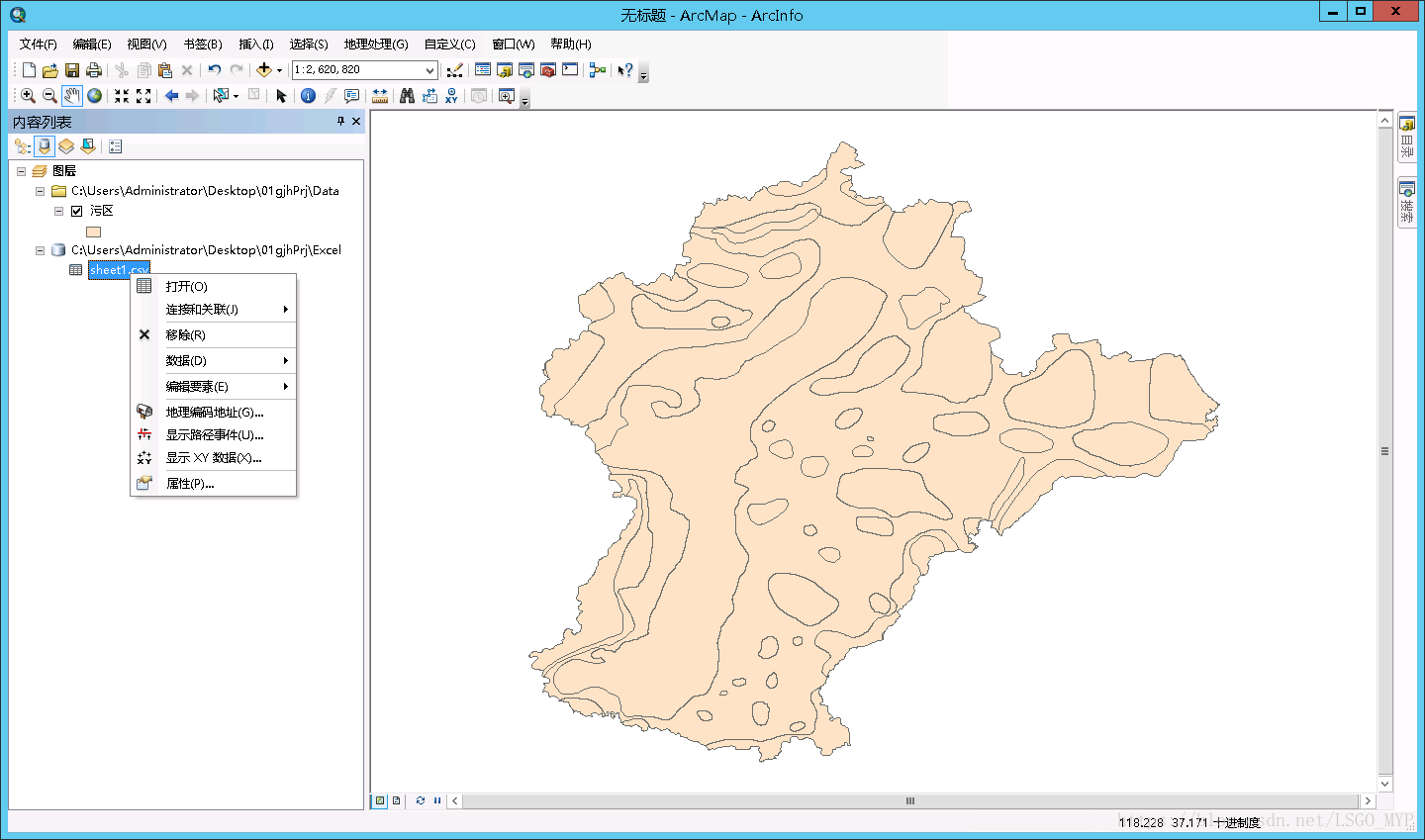Image resolution: width=1425 pixels, height=840 pixels.
Task: Activate the Identify tool
Action: coord(308,96)
